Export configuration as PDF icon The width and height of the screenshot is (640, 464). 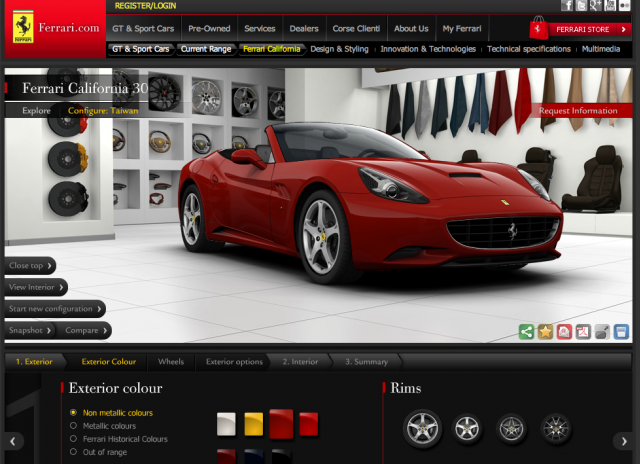coord(583,332)
